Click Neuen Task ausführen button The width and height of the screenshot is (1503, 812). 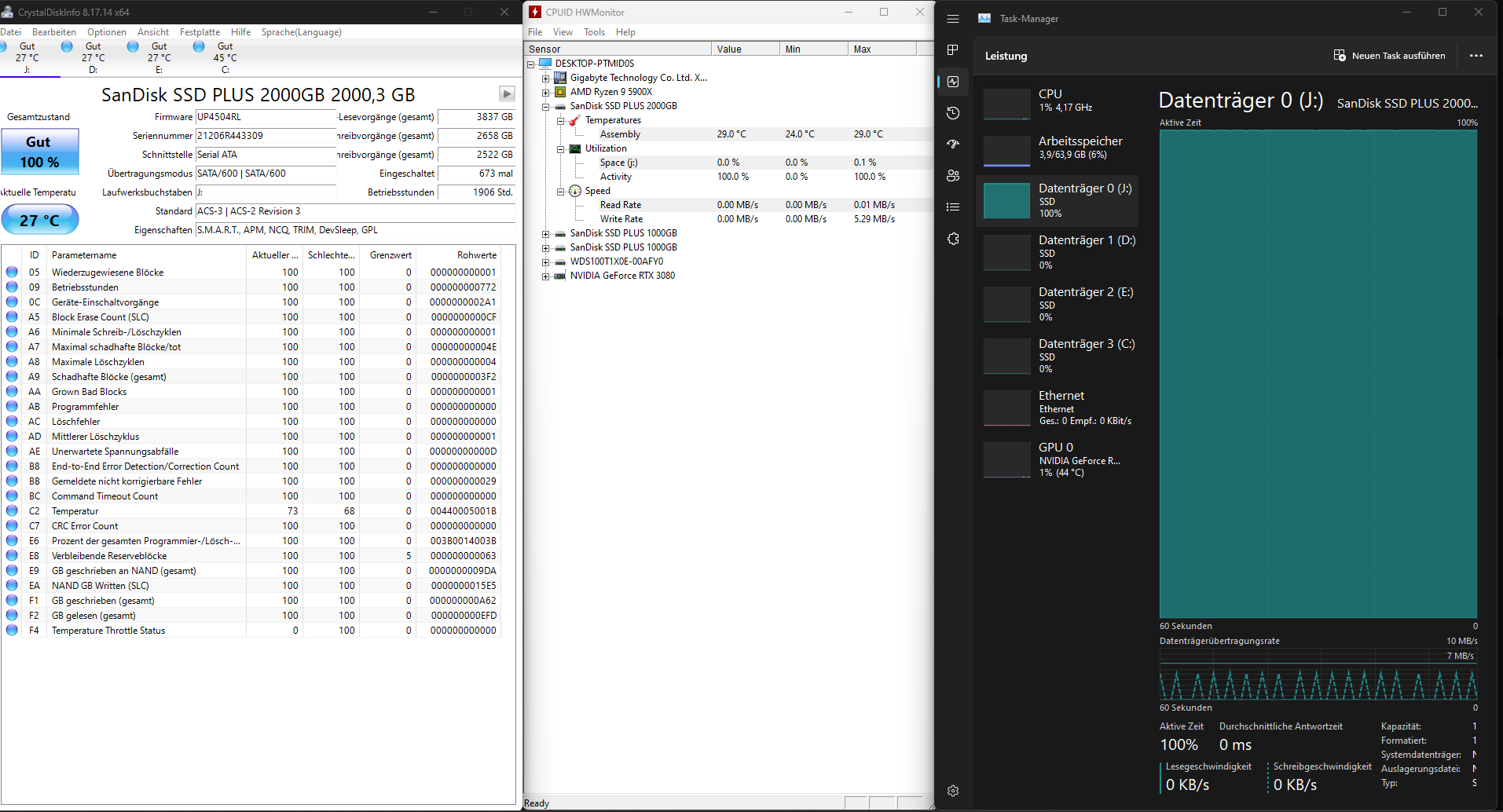1390,56
